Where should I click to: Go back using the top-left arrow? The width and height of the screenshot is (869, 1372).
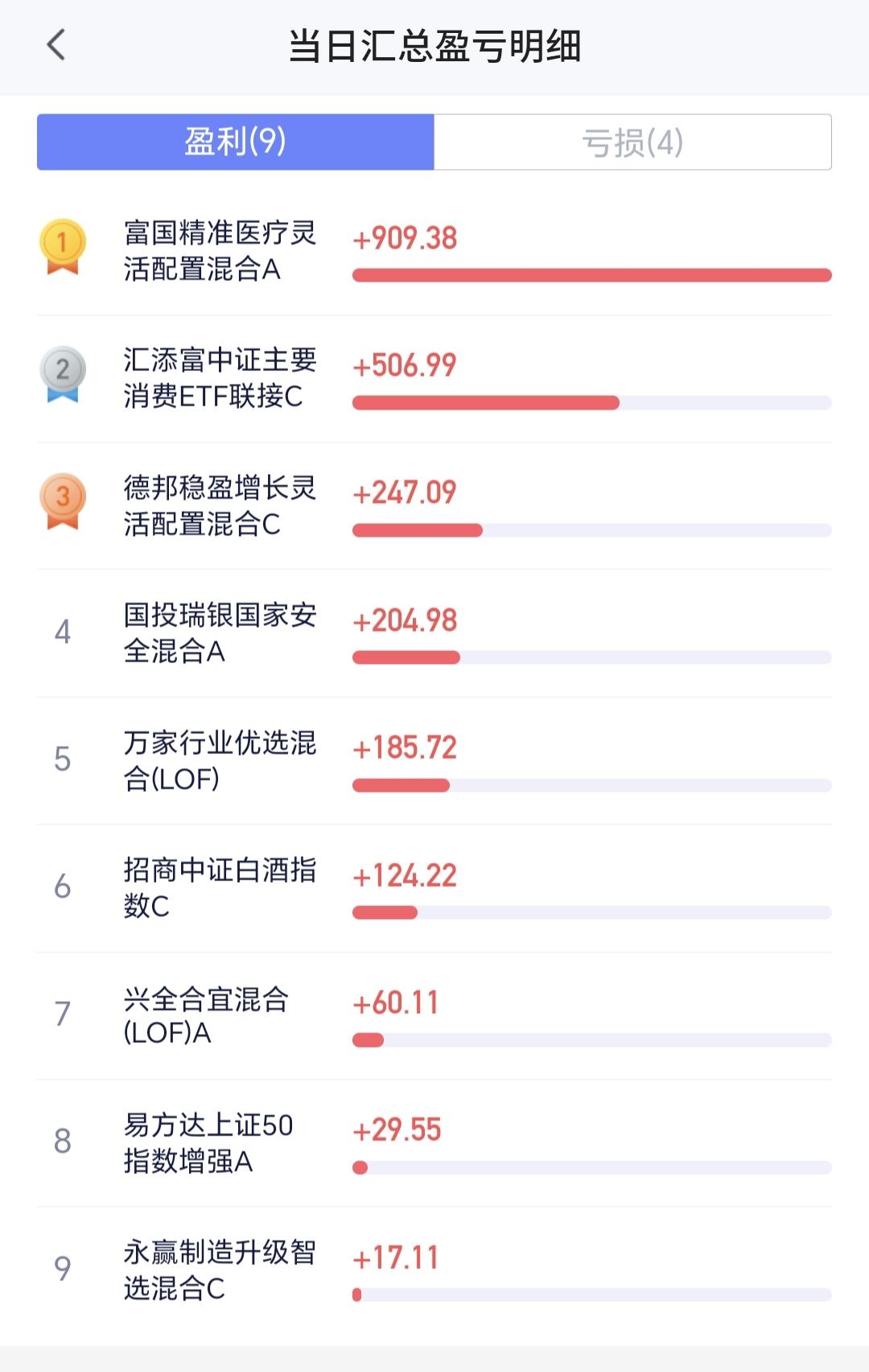point(56,45)
